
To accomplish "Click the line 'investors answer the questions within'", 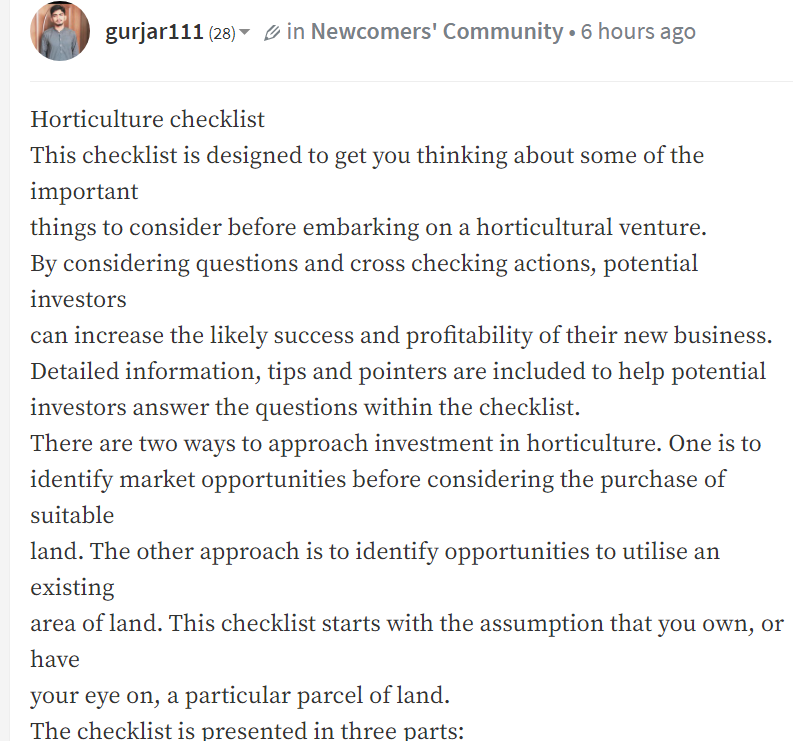I will click(305, 408).
